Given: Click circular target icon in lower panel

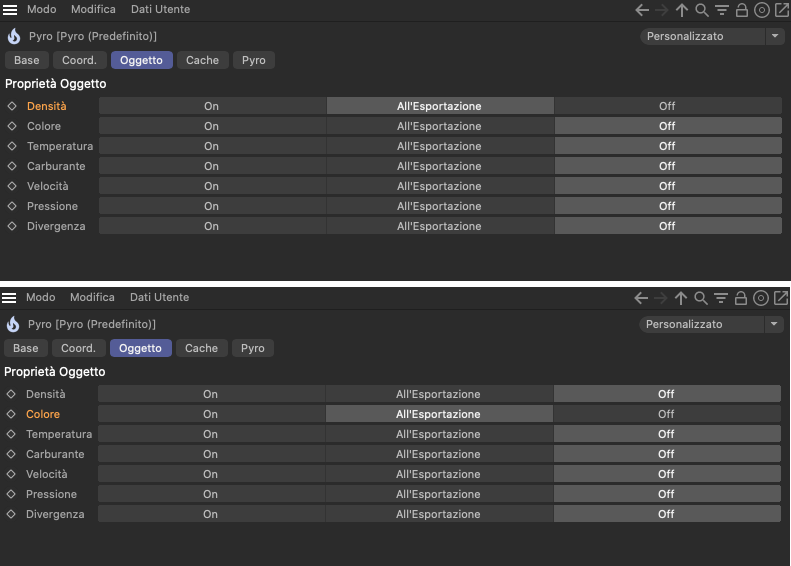Looking at the screenshot, I should pos(761,298).
